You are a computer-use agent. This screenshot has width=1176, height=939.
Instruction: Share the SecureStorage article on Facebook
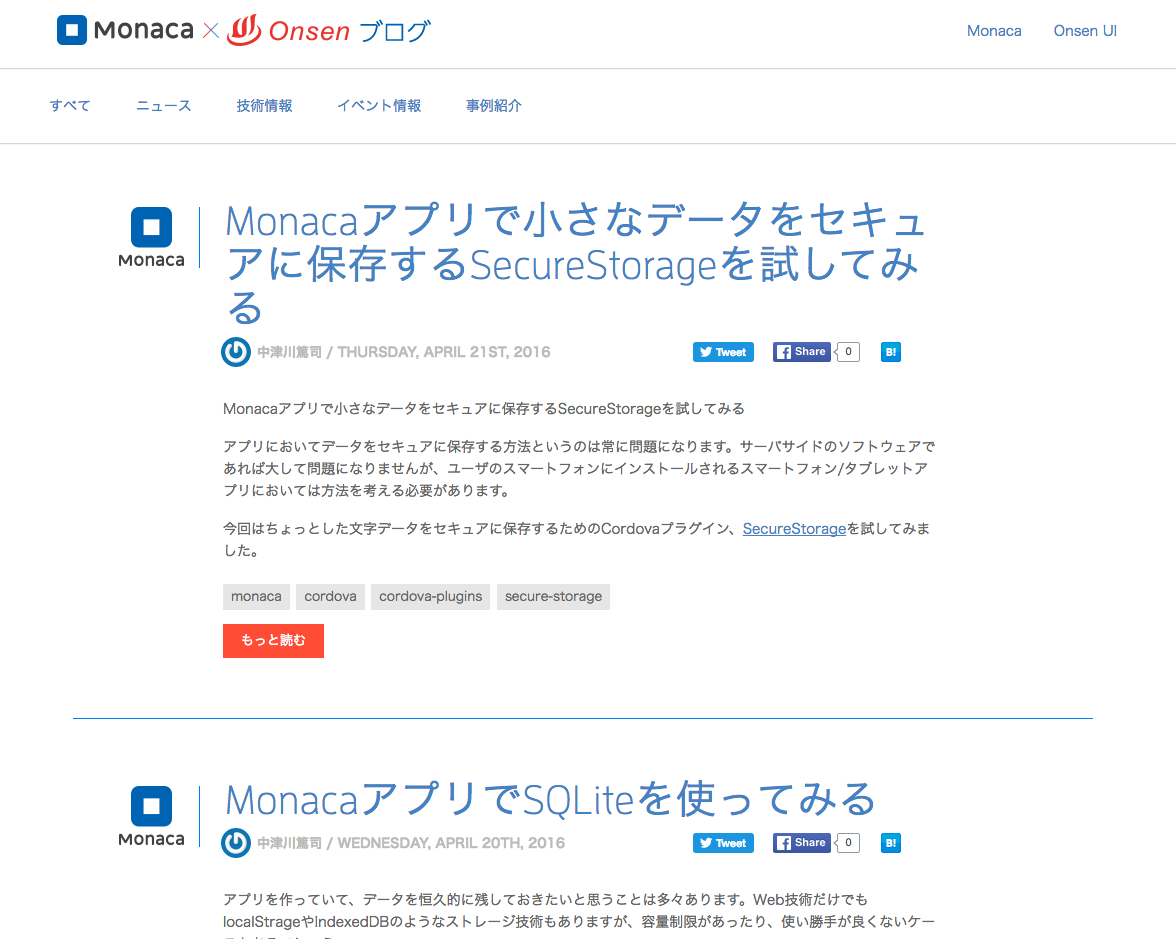coord(802,352)
